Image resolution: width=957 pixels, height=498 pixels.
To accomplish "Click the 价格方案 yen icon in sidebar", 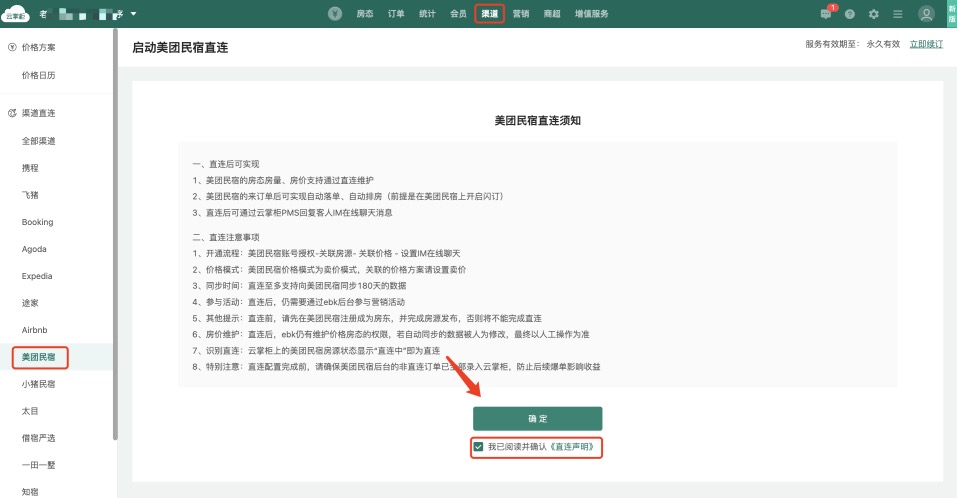I will pos(11,47).
